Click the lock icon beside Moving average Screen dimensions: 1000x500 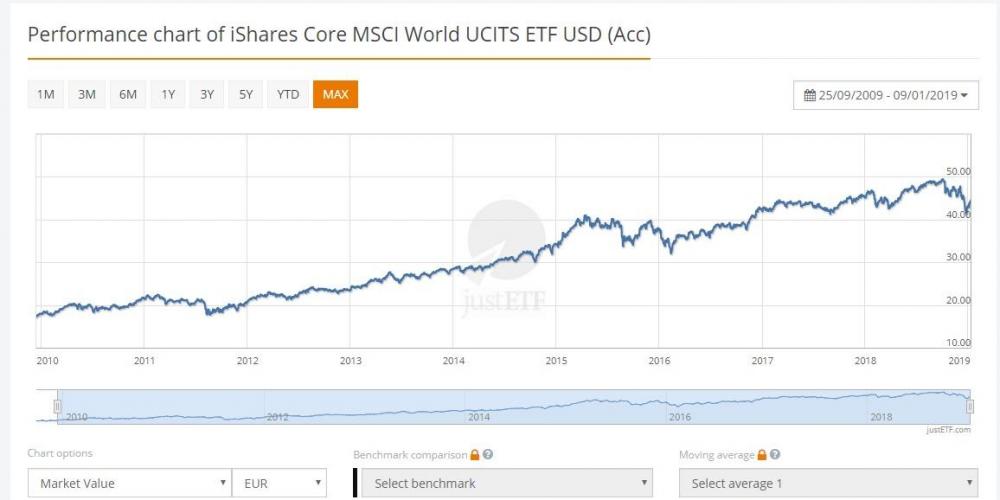tap(763, 455)
